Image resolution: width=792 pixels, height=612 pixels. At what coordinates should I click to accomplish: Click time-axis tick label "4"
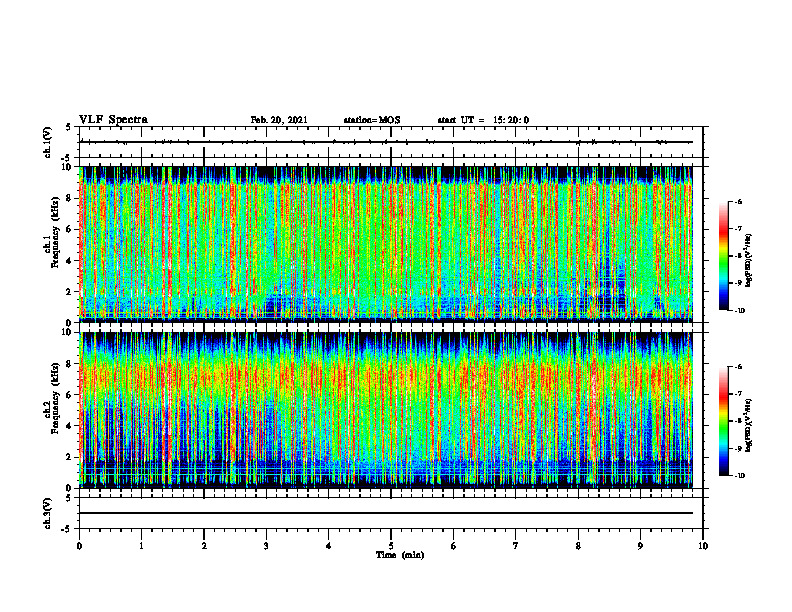(x=329, y=546)
